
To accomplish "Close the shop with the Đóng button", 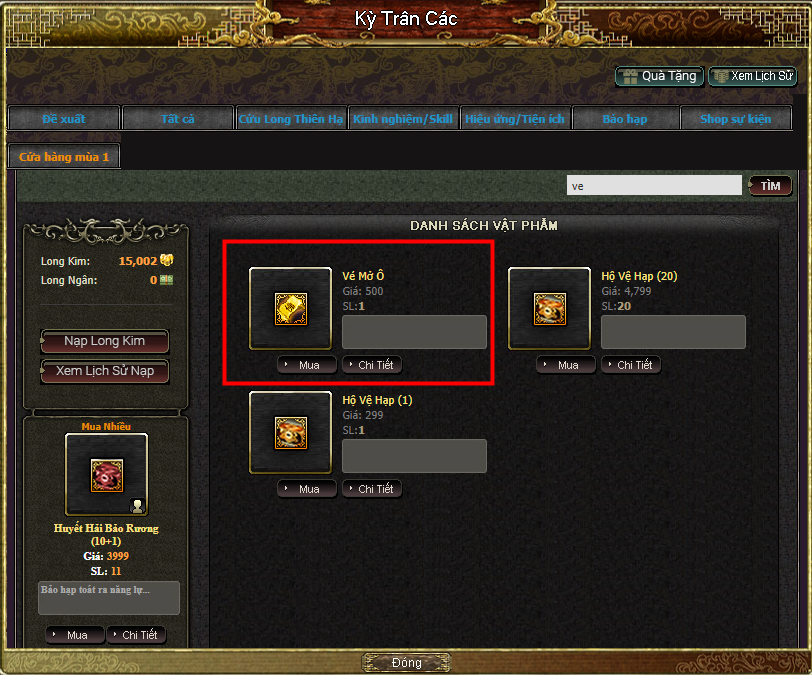I will coord(407,663).
